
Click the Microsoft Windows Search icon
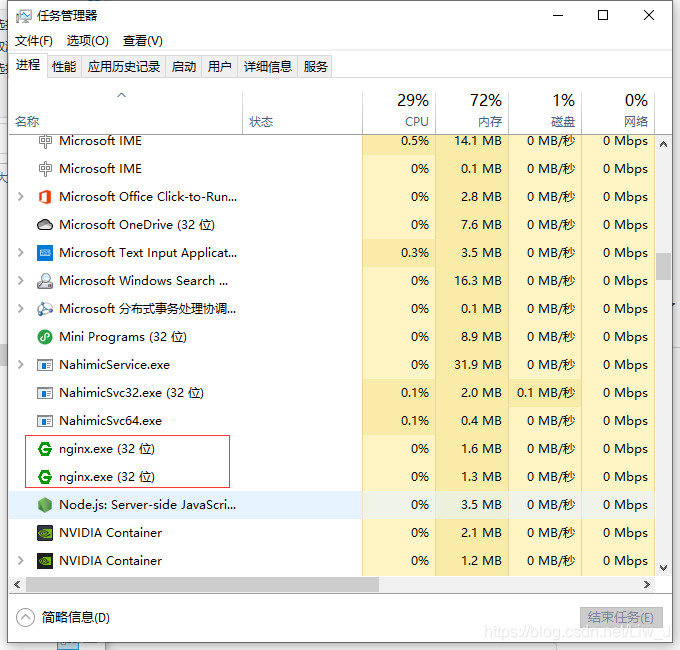45,281
